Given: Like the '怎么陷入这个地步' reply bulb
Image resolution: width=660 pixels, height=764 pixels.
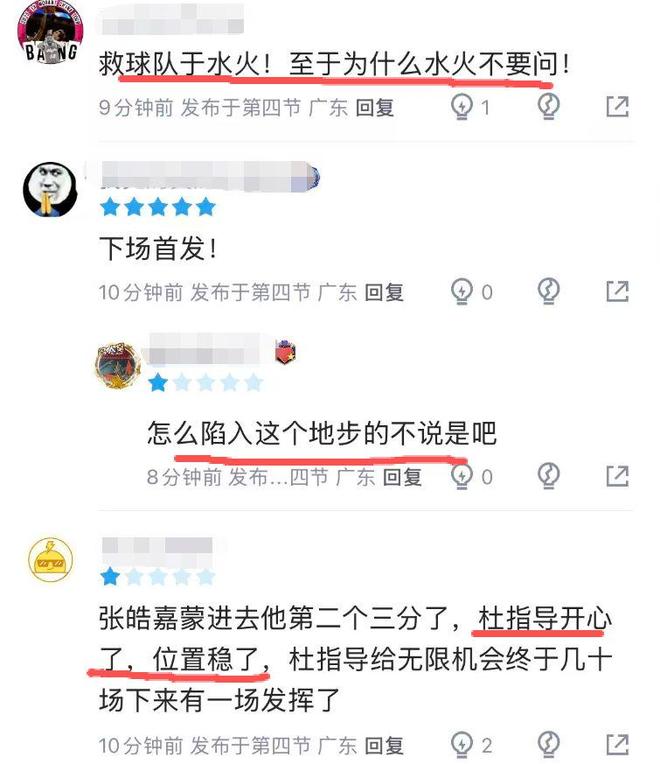Looking at the screenshot, I should point(461,476).
